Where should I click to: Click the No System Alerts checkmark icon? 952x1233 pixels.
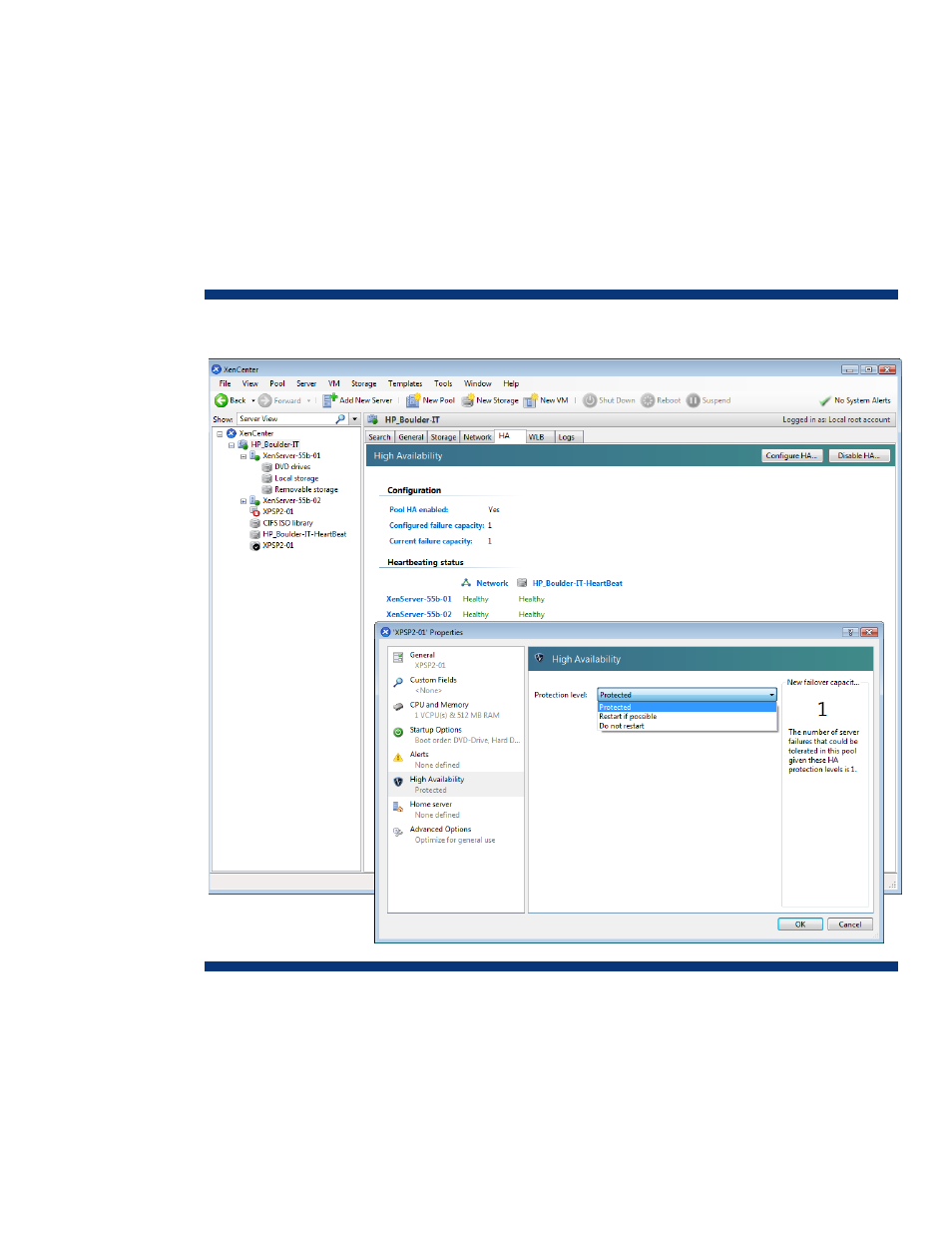tap(825, 400)
